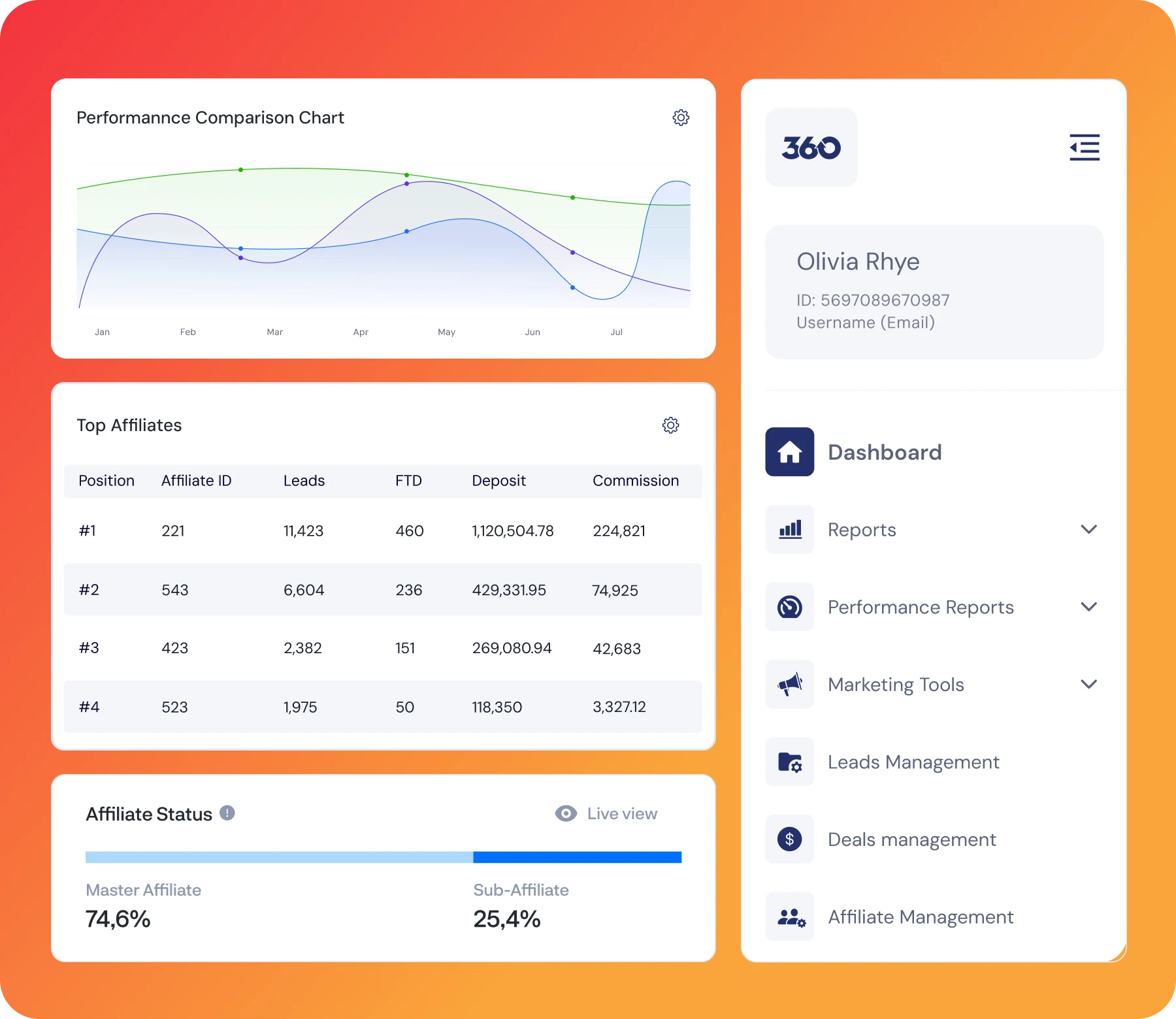This screenshot has height=1019, width=1176.
Task: Open Top Affiliates settings gear
Action: pyautogui.click(x=670, y=425)
